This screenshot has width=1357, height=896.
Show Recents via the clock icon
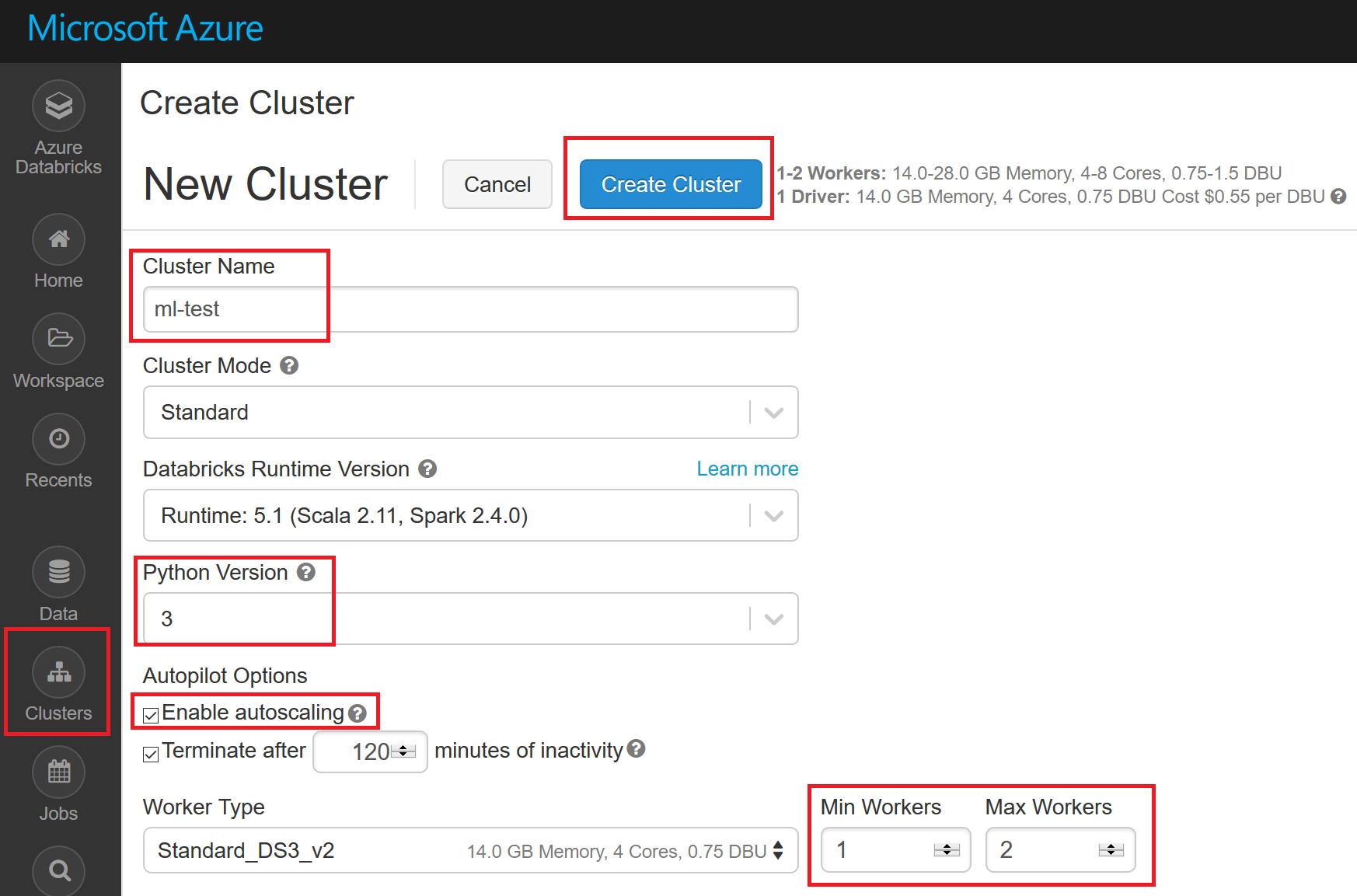point(58,439)
